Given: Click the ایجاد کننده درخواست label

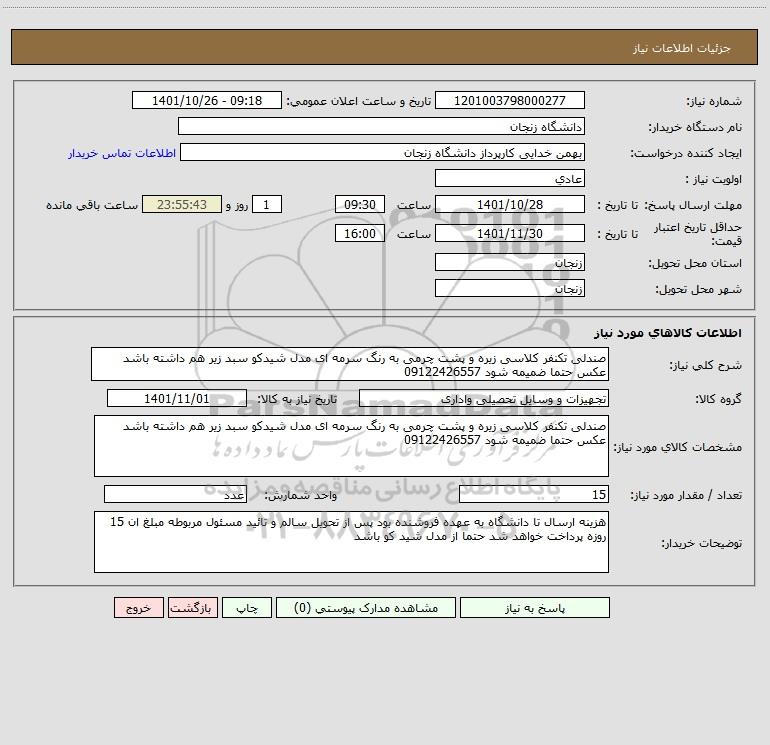Looking at the screenshot, I should tap(686, 154).
